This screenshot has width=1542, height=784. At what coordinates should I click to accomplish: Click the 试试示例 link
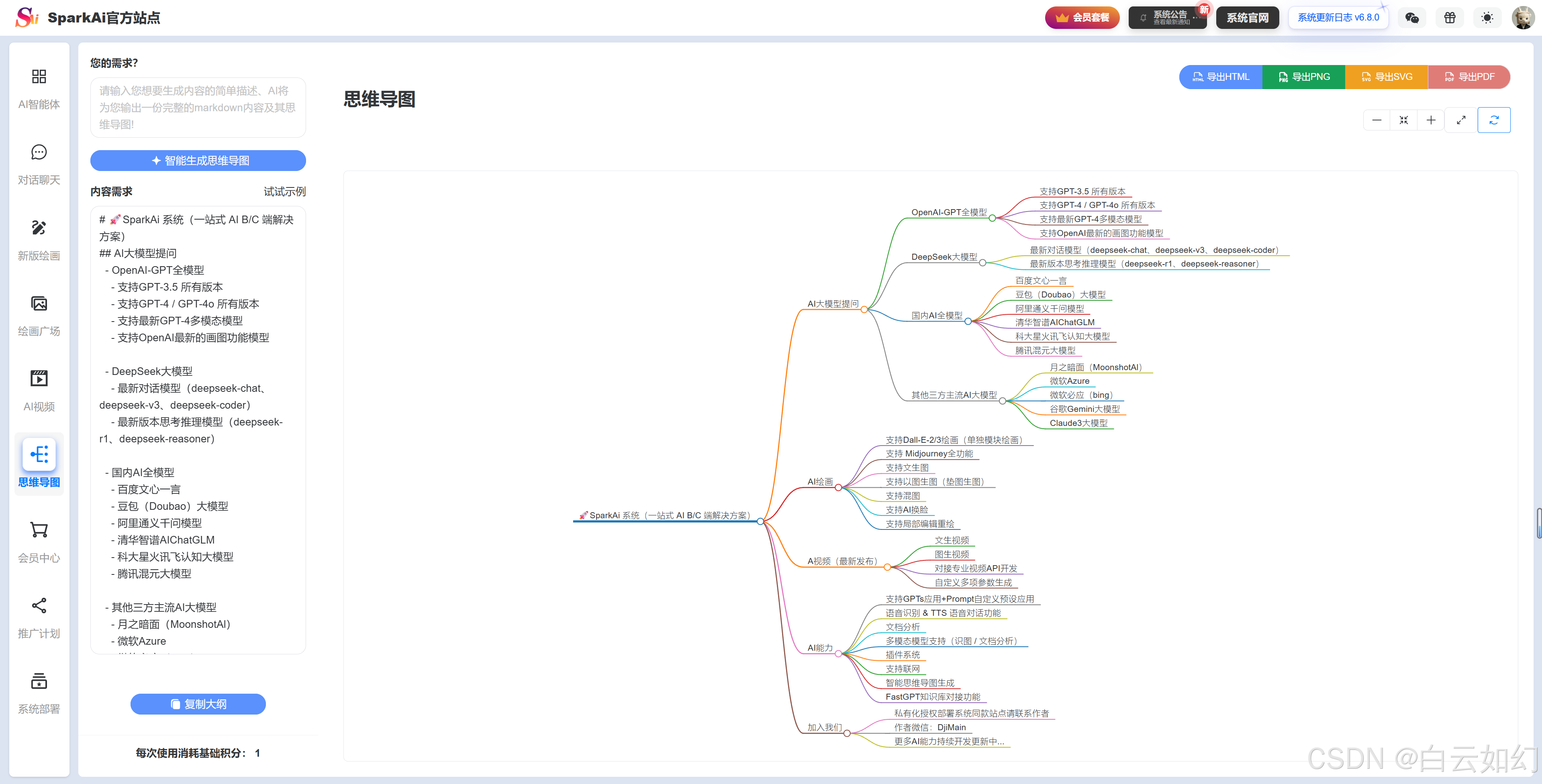(x=284, y=191)
